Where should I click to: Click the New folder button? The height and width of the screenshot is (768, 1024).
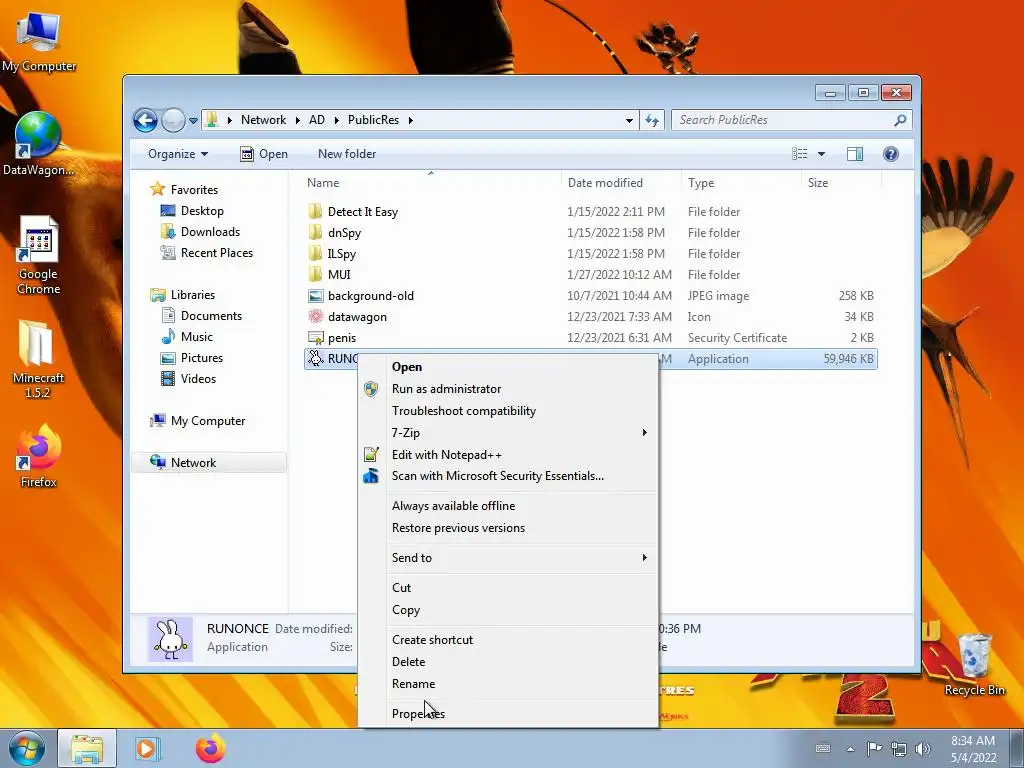click(347, 153)
